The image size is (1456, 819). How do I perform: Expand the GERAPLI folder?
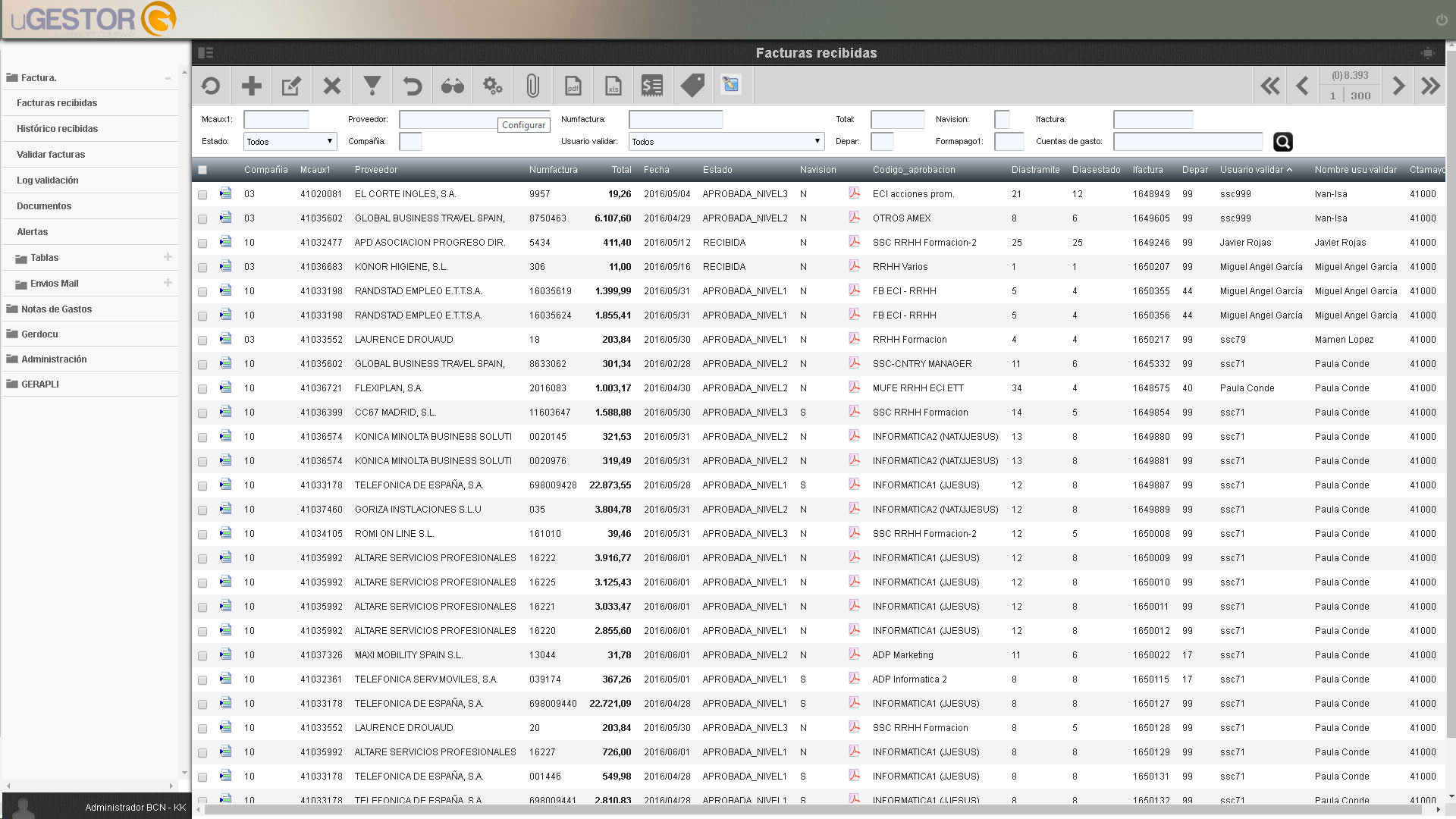click(33, 384)
